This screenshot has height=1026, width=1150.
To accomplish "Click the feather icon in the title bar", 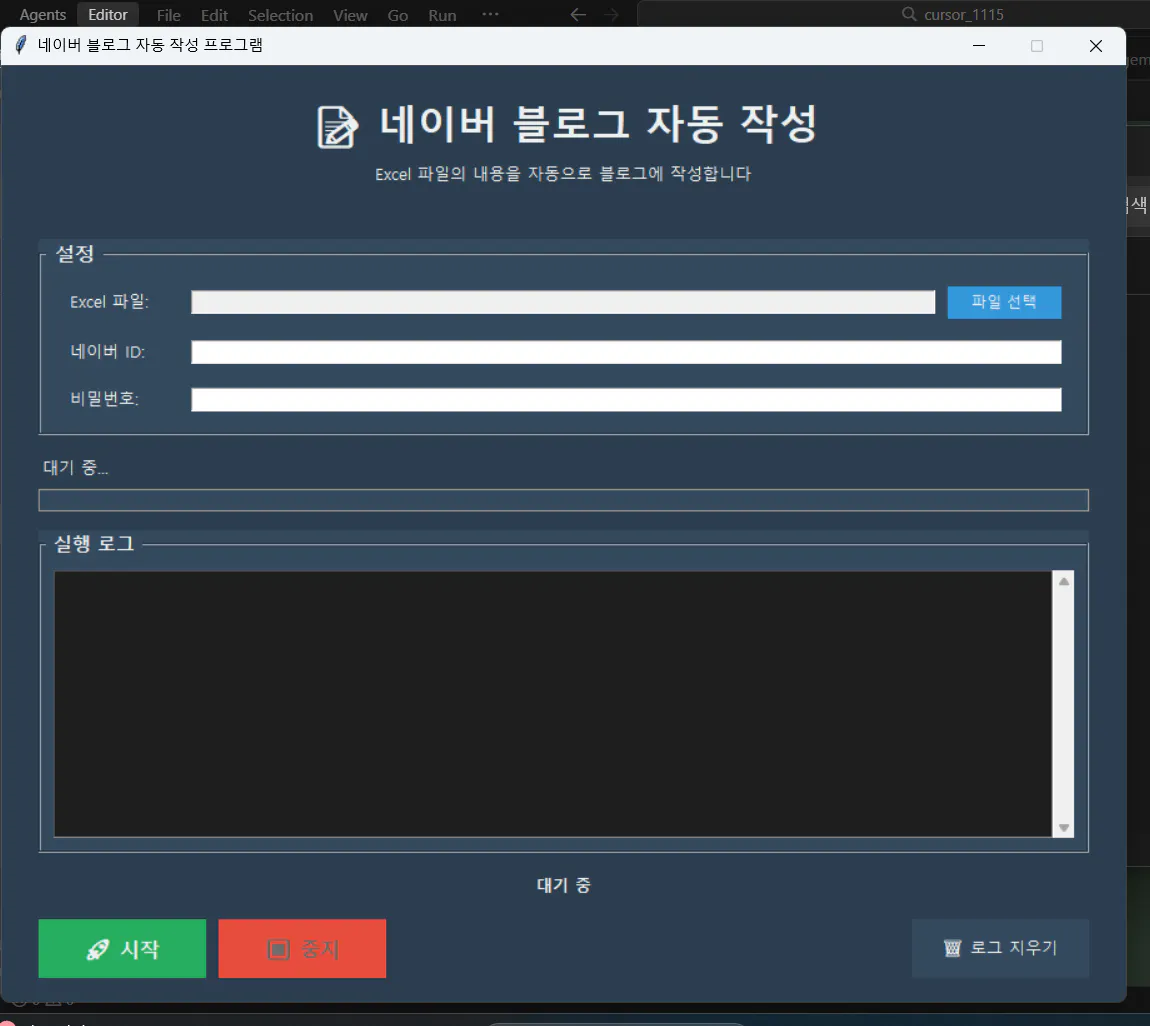I will pyautogui.click(x=21, y=45).
